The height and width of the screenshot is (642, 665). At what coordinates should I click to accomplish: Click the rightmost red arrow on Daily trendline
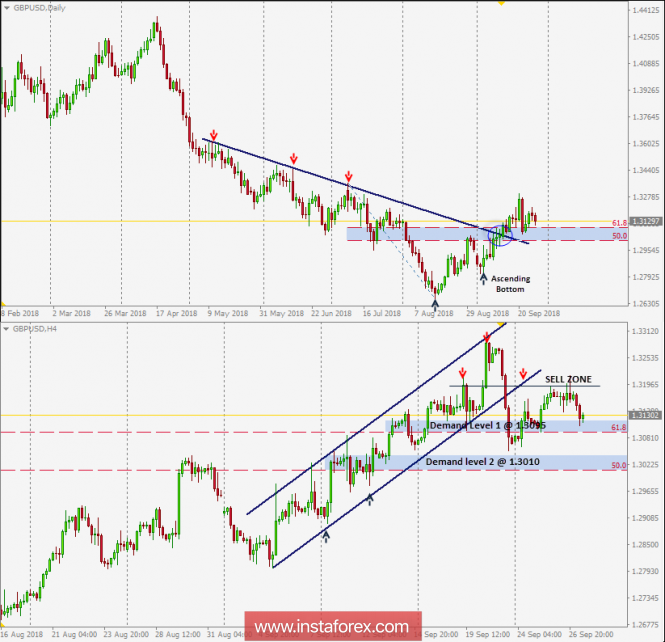click(x=348, y=176)
